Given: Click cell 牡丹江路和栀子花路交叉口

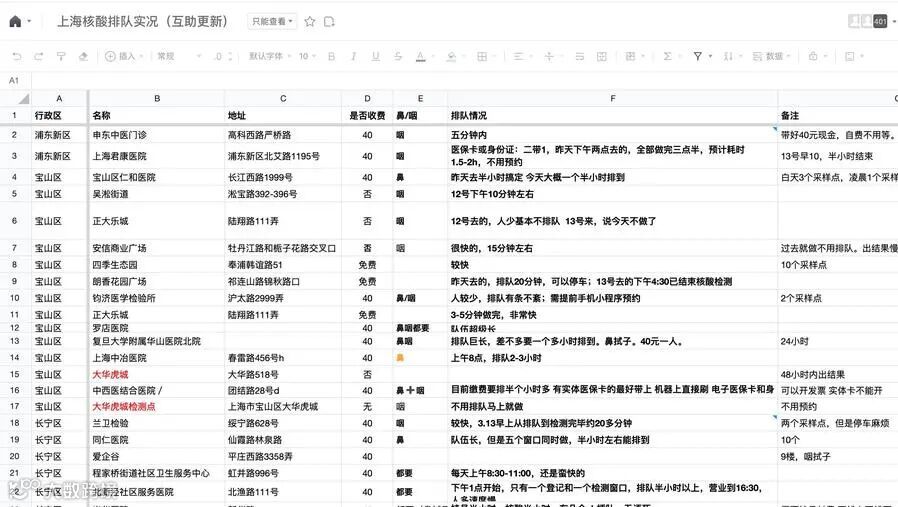Looking at the screenshot, I should pos(282,248).
